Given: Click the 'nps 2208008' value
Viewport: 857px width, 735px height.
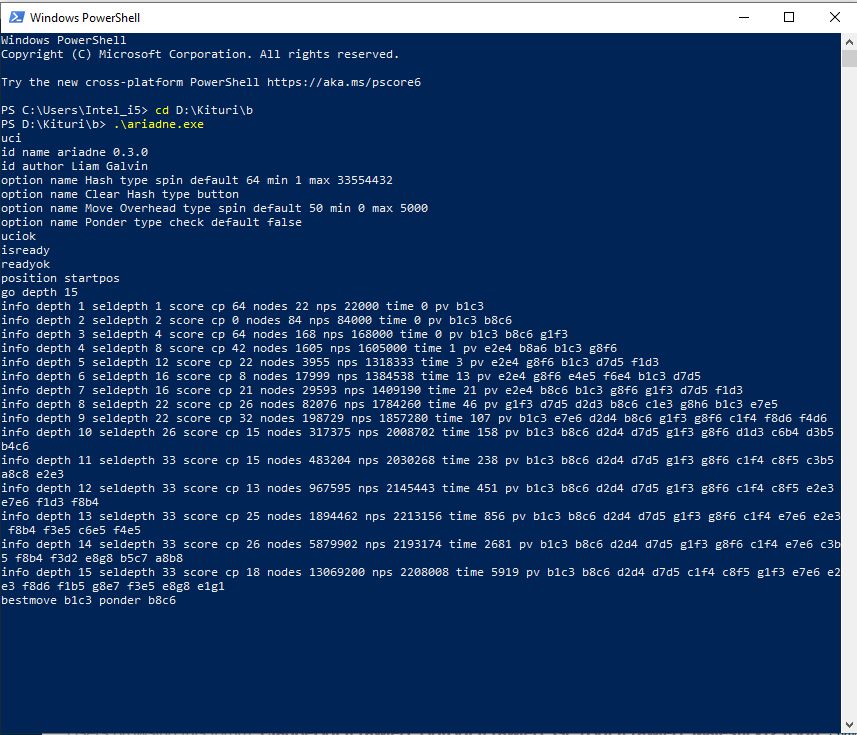Looking at the screenshot, I should 410,572.
